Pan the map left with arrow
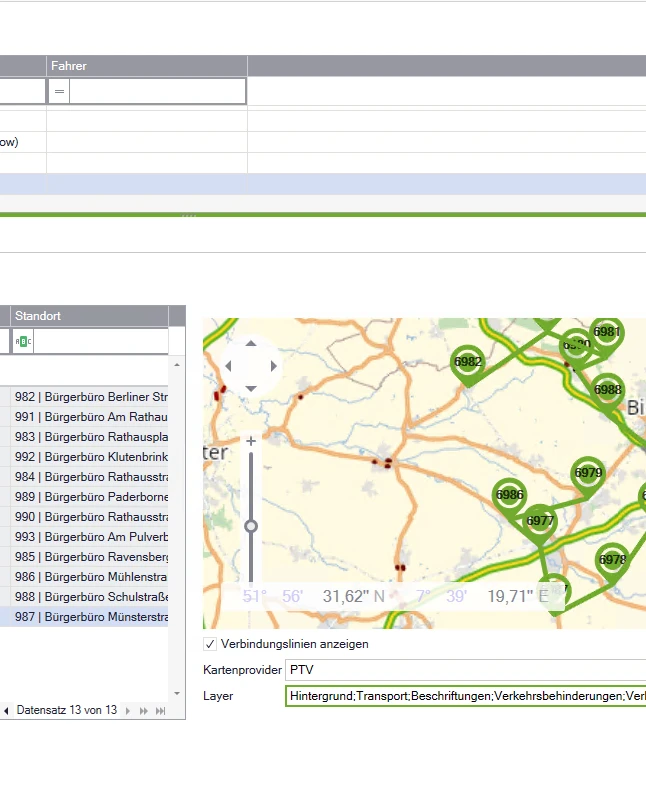646x807 pixels. point(229,366)
